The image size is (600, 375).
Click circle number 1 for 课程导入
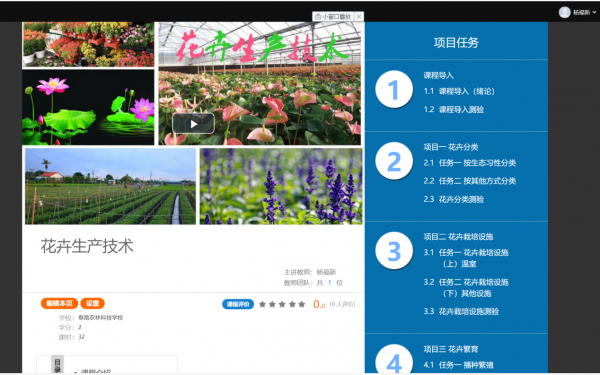pos(394,90)
